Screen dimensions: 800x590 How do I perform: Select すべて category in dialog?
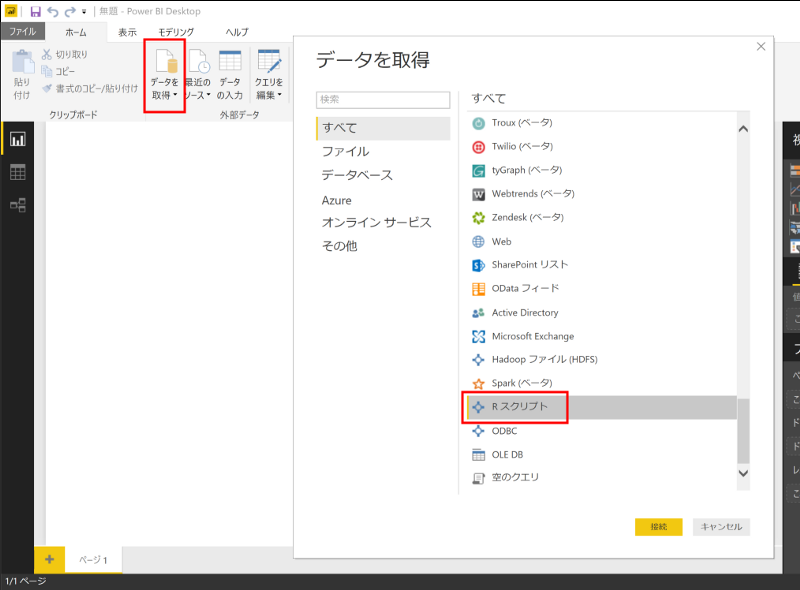point(383,128)
